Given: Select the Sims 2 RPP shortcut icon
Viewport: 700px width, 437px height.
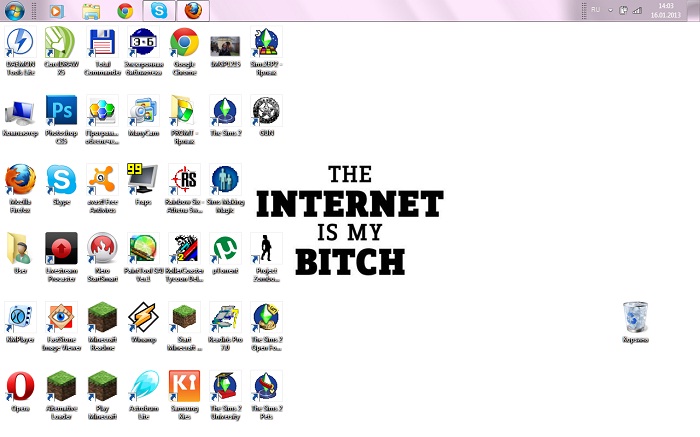Looking at the screenshot, I should pyautogui.click(x=267, y=42).
